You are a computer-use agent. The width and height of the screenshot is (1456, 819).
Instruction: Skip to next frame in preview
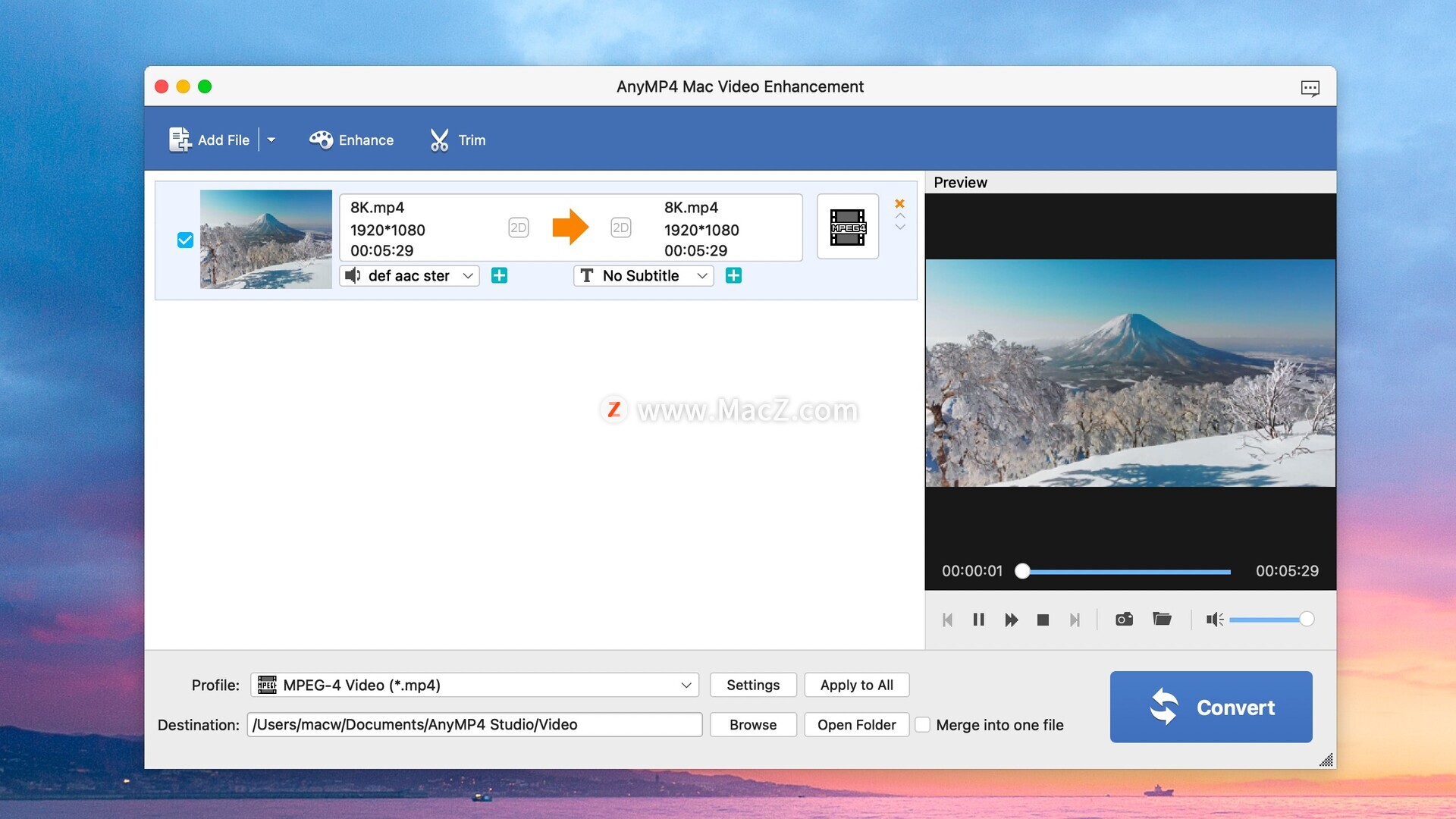[x=1075, y=620]
